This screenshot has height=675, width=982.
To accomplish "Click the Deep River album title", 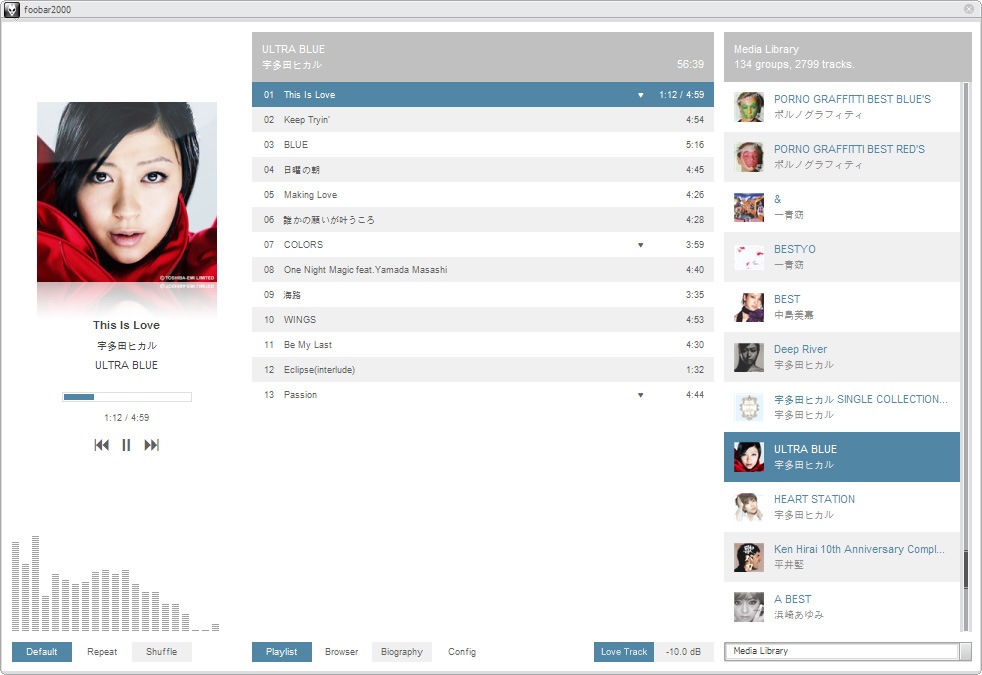I will pos(800,349).
